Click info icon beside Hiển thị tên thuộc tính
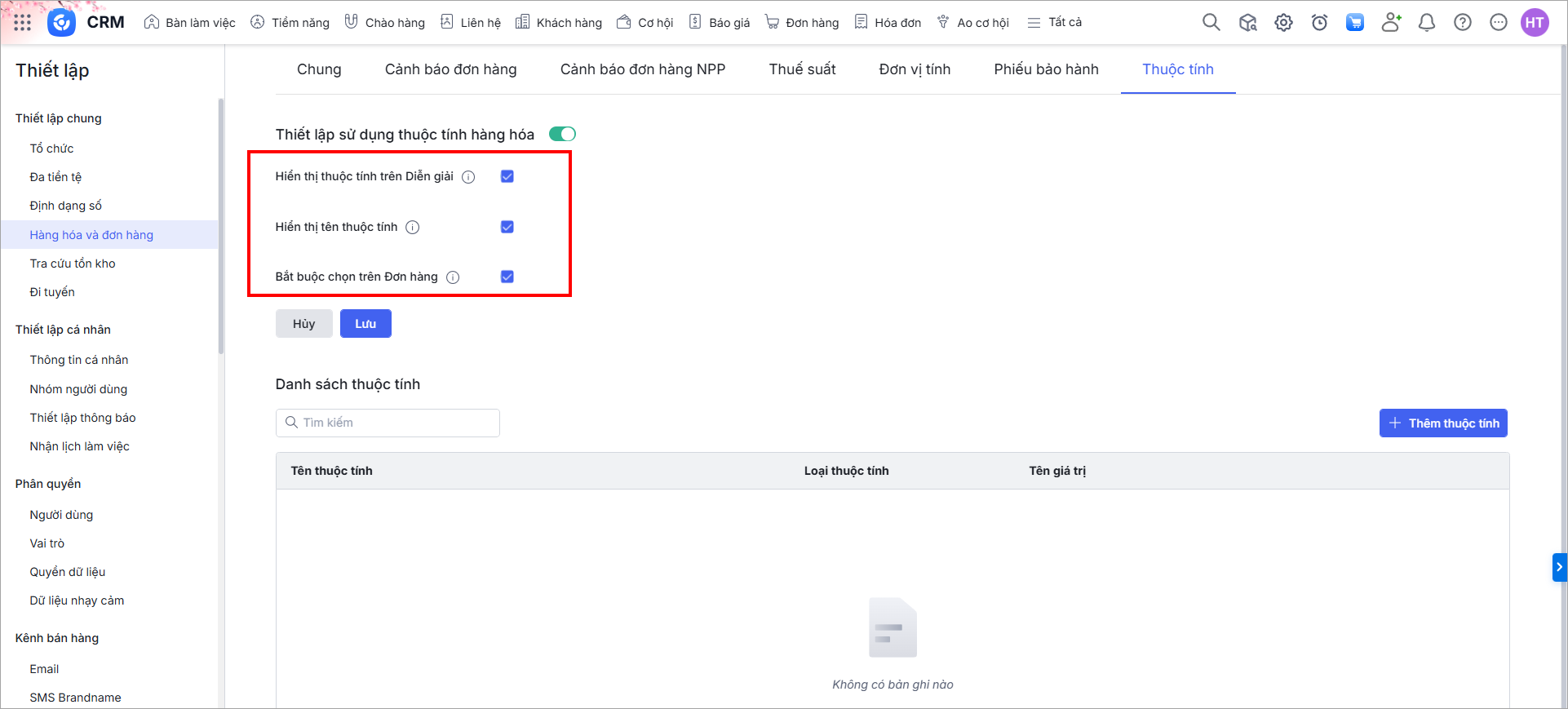Viewport: 1568px width, 709px height. coord(413,228)
